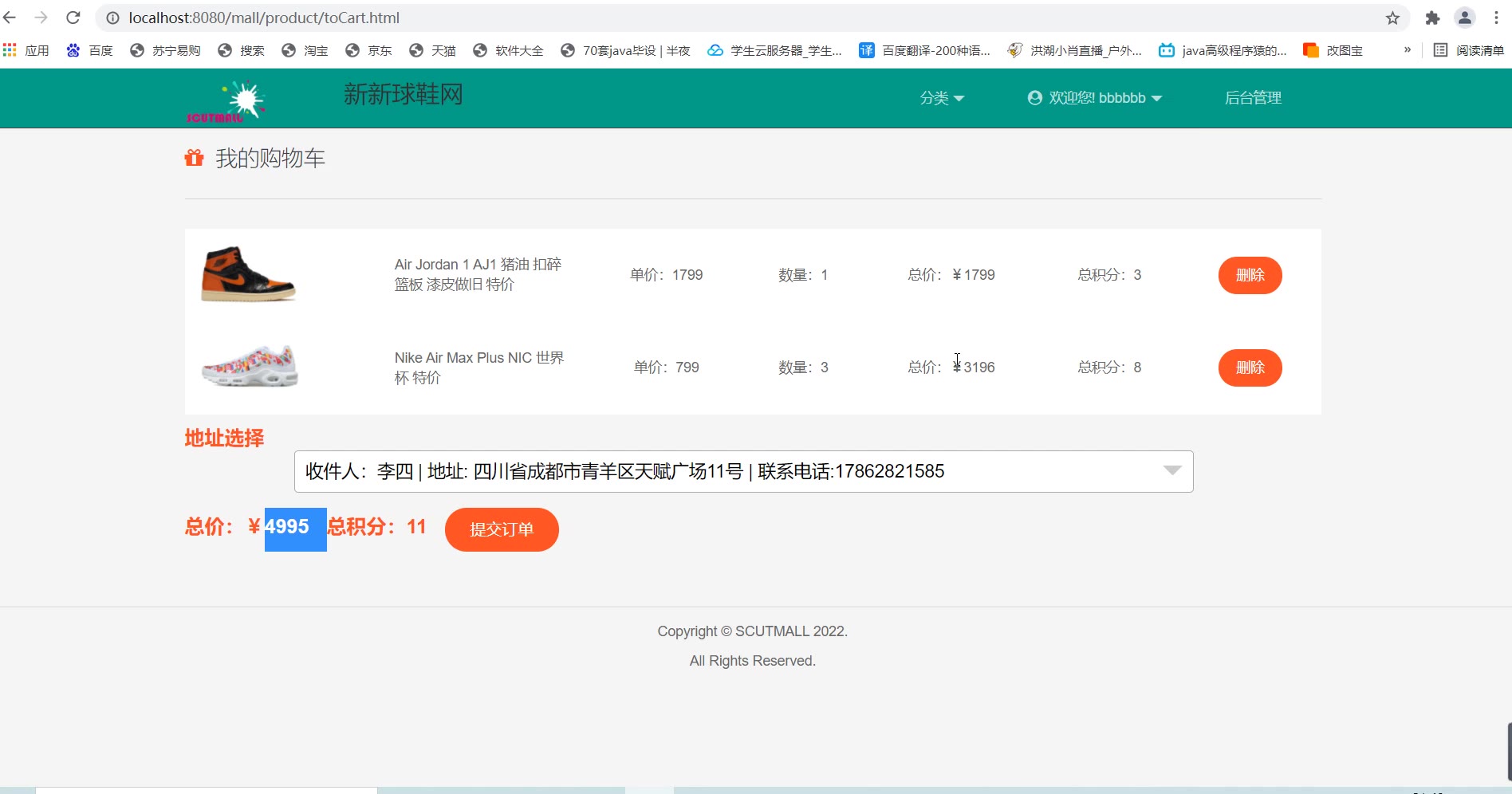Submit the order with 提交订单

[x=502, y=529]
